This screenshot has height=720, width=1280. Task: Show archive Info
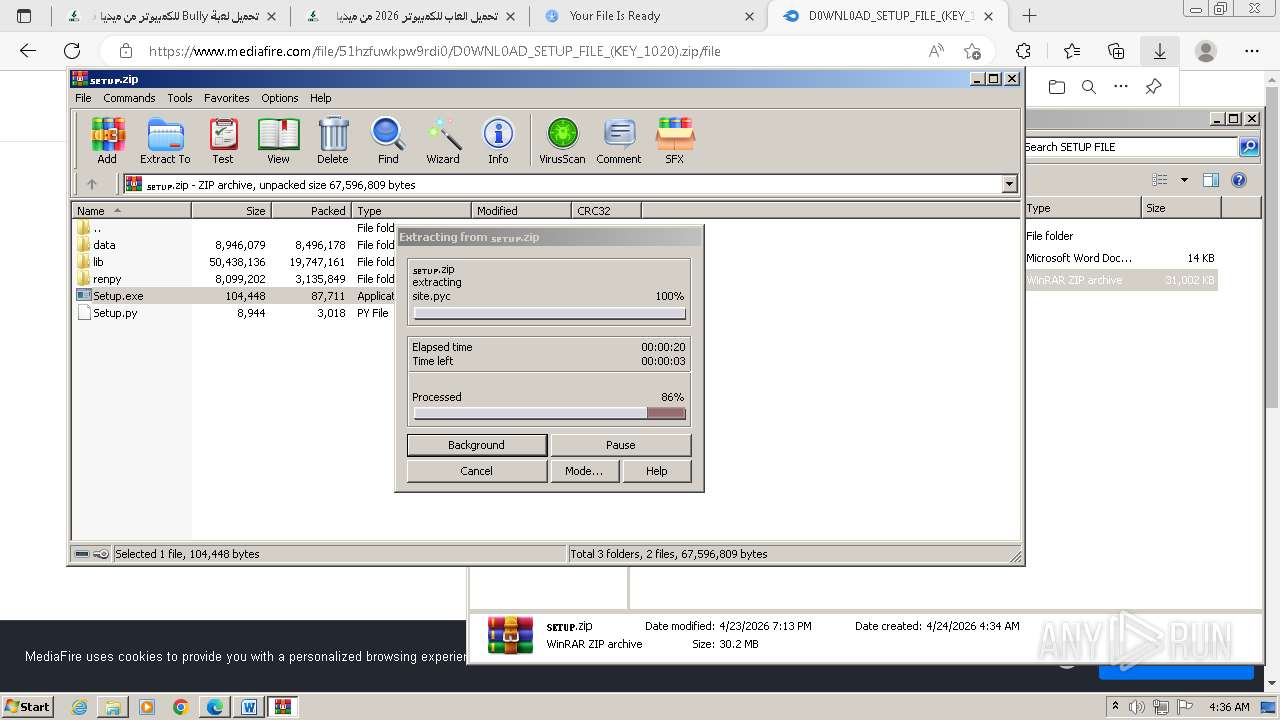[x=498, y=140]
